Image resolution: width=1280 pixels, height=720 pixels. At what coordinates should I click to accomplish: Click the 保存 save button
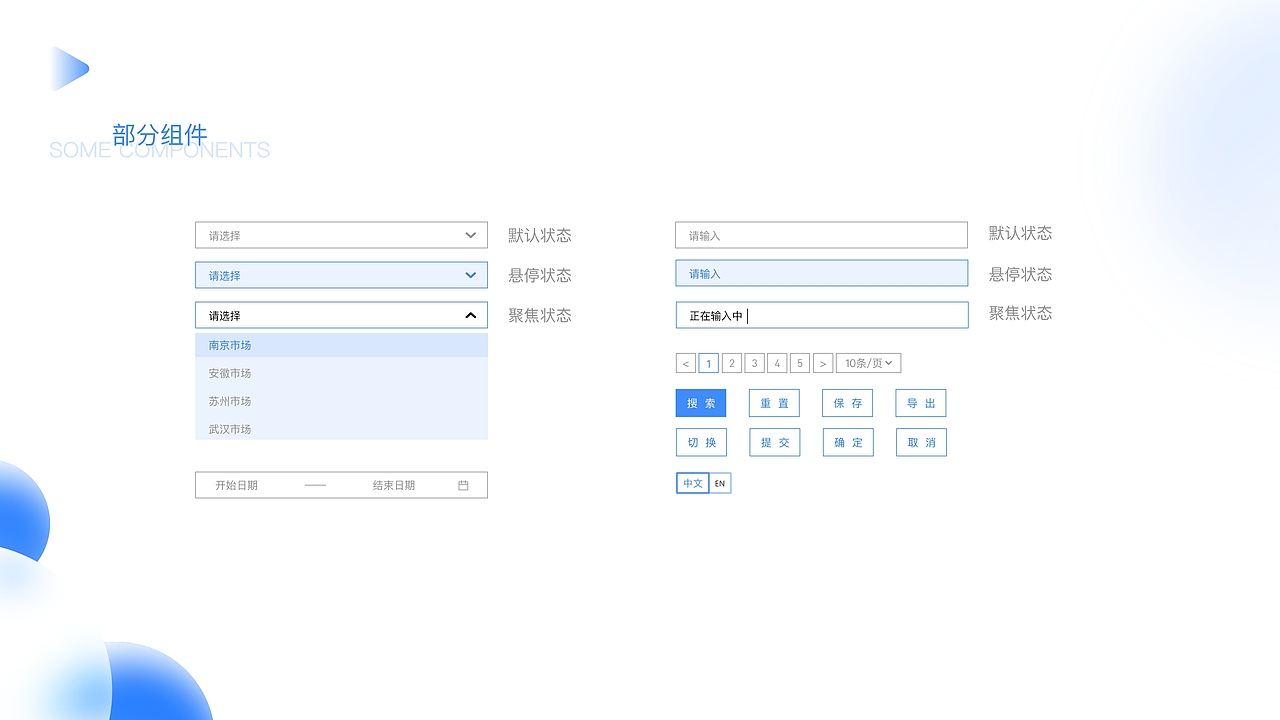point(848,403)
